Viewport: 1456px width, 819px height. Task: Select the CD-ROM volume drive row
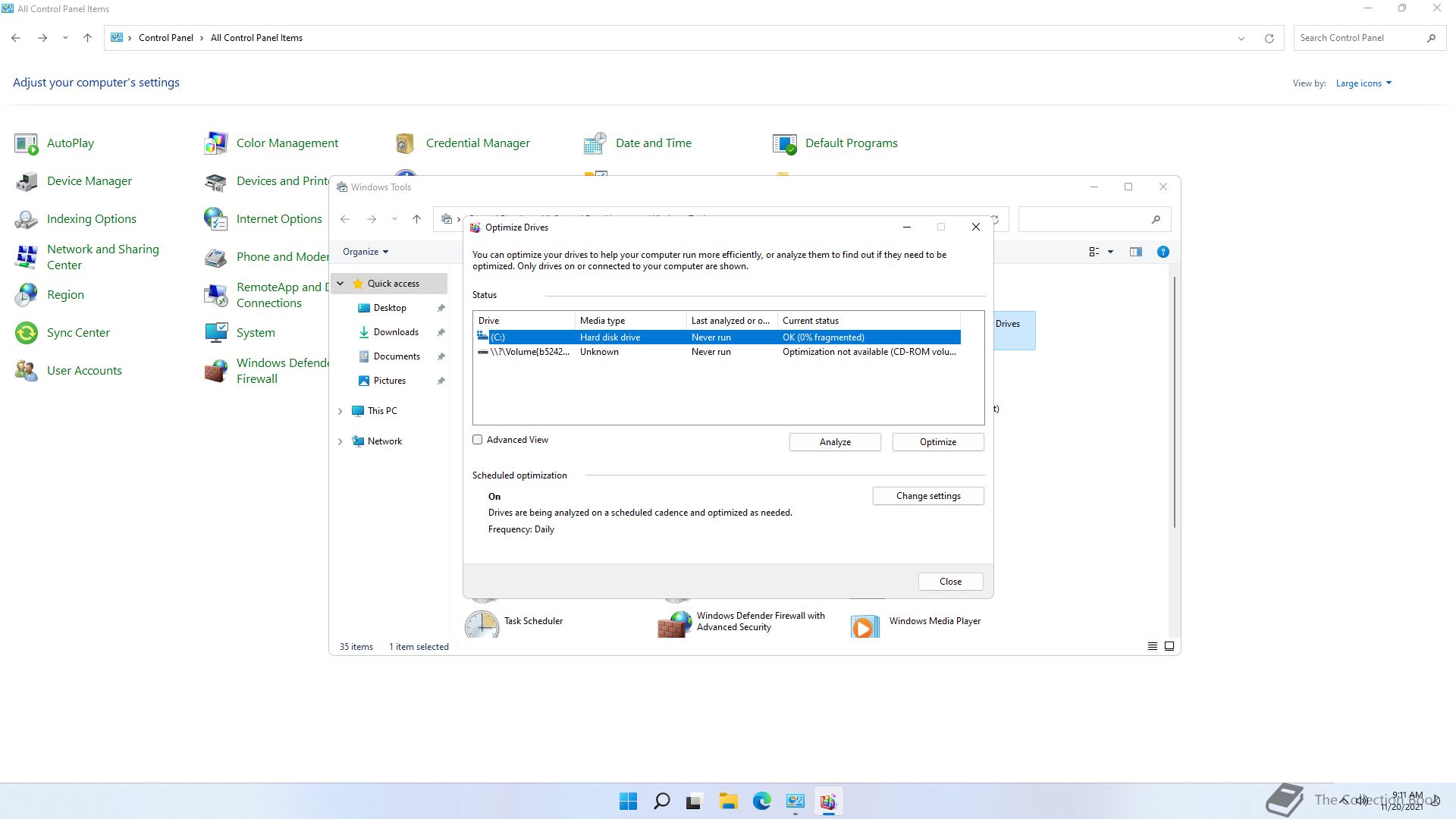[716, 352]
